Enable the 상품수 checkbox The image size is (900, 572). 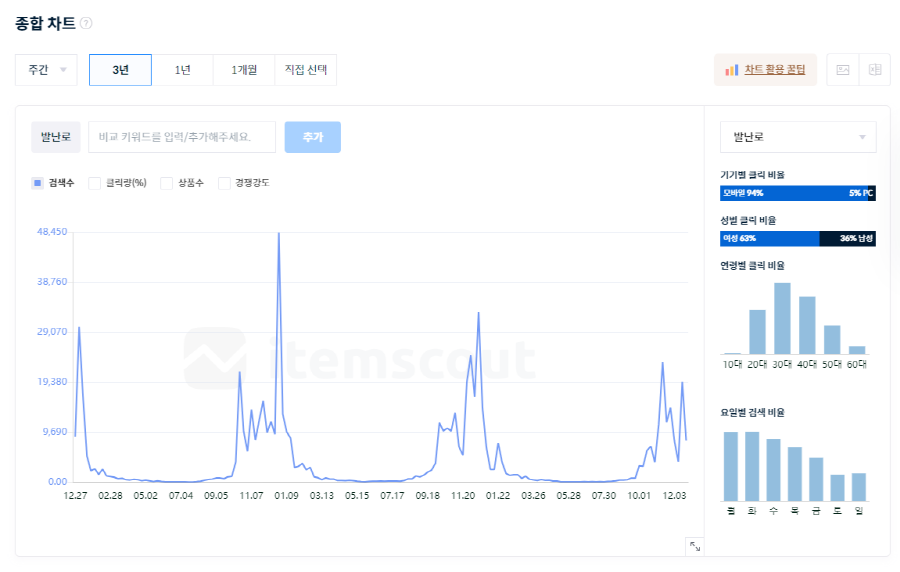(x=166, y=183)
